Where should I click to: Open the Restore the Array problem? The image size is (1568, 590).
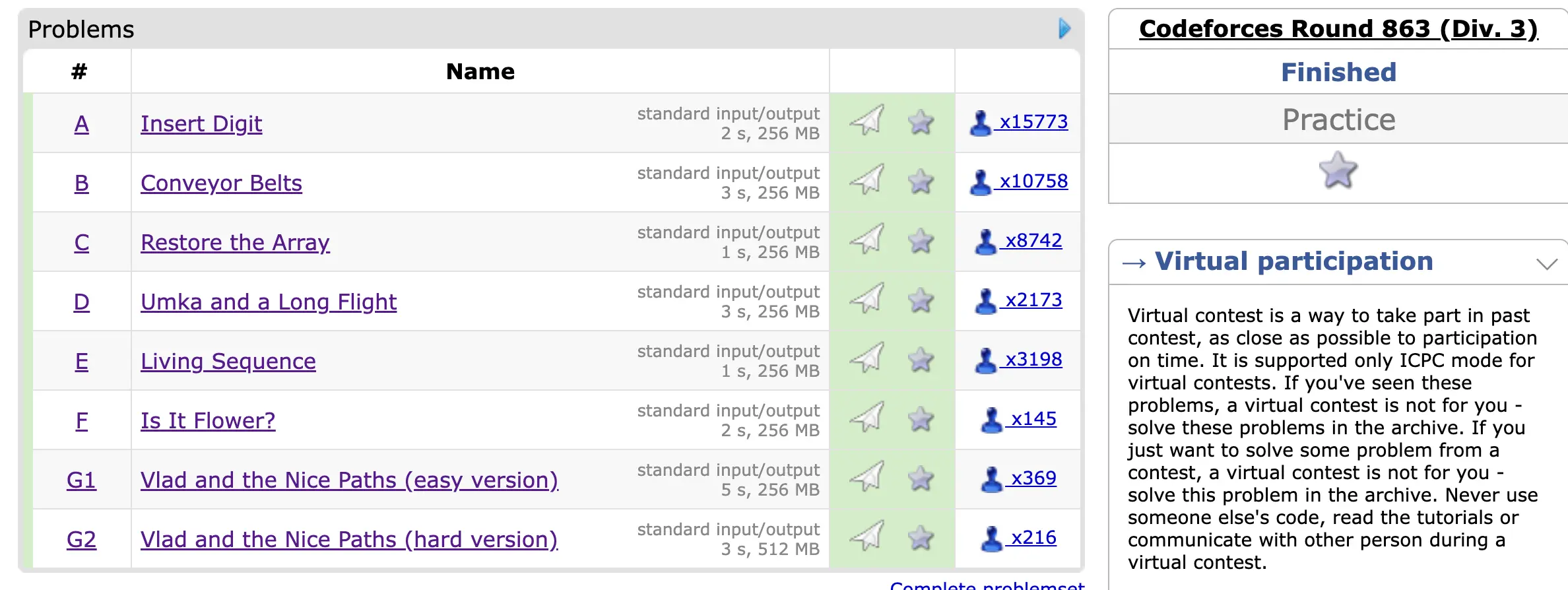[235, 242]
